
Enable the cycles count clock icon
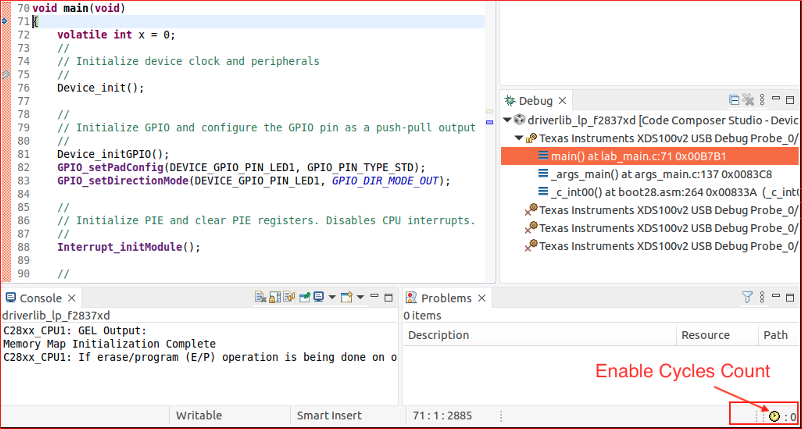pyautogui.click(x=773, y=416)
